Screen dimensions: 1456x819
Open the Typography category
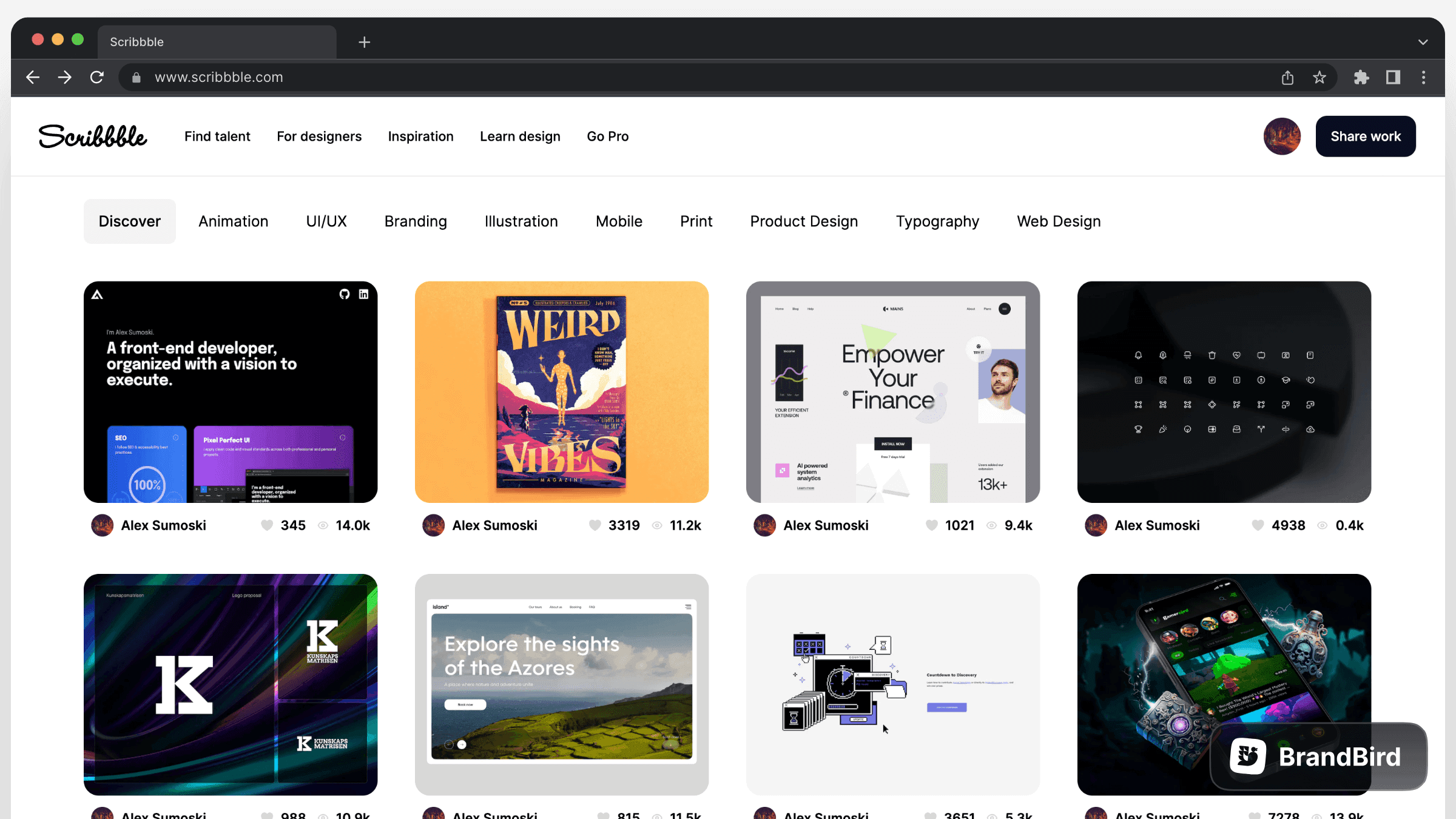tap(937, 221)
